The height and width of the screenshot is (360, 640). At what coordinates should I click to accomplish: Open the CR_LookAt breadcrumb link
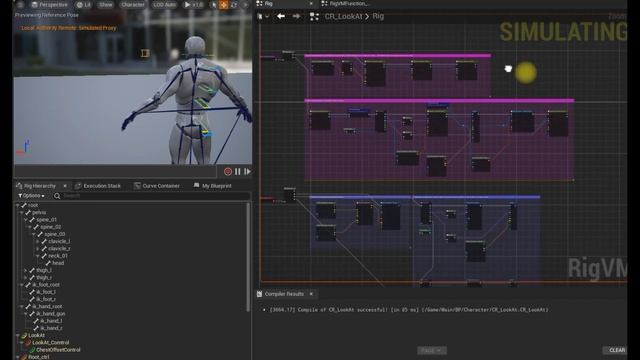tap(343, 16)
